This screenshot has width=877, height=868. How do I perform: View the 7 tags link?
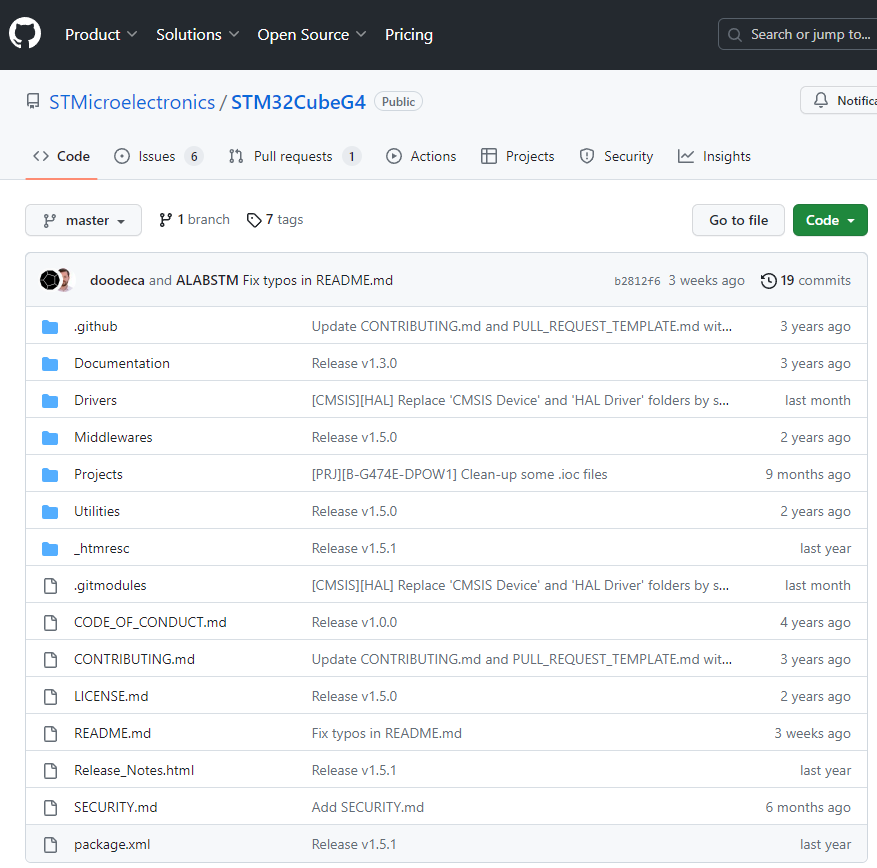[x=275, y=220]
